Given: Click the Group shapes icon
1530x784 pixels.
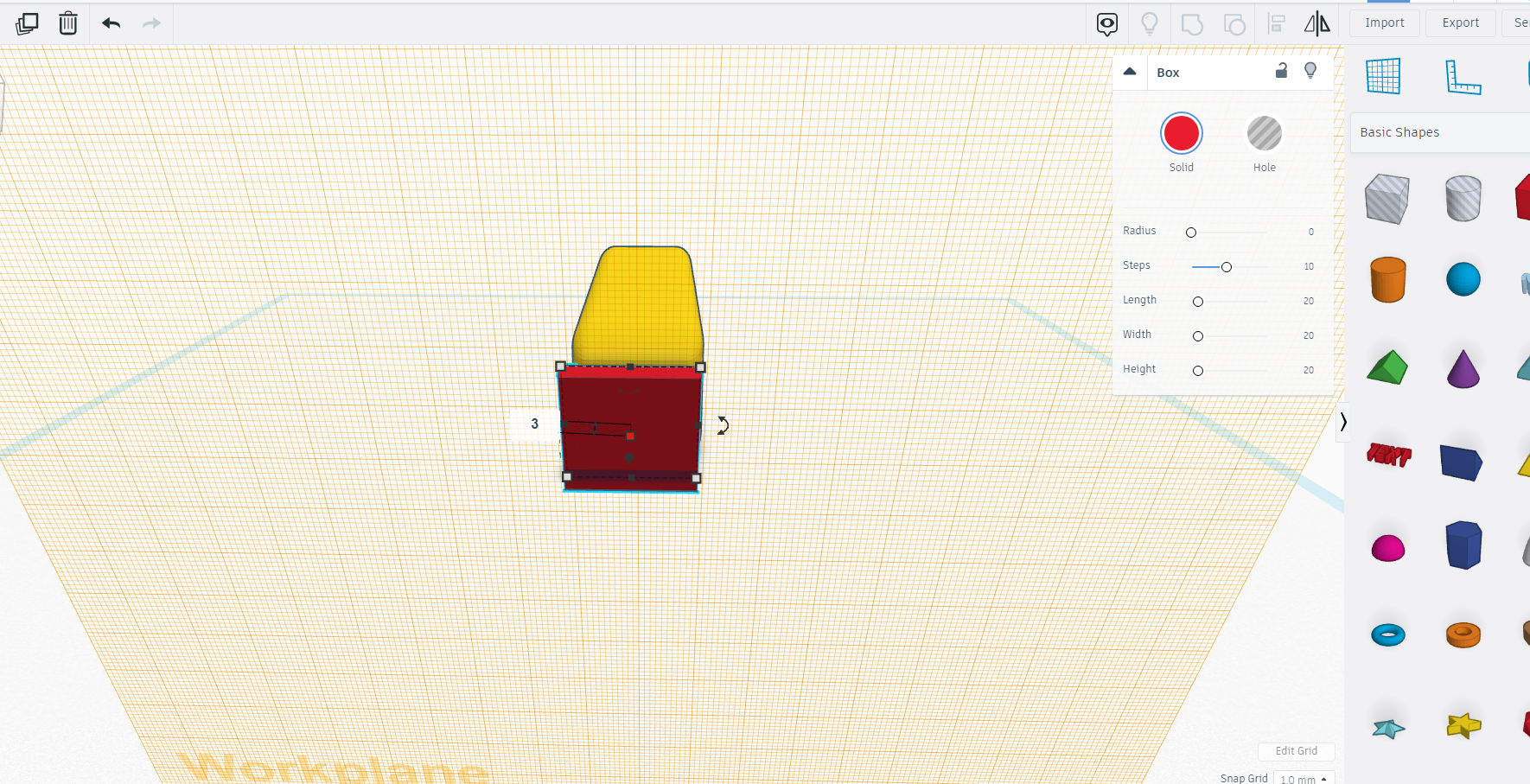Looking at the screenshot, I should pos(1192,24).
